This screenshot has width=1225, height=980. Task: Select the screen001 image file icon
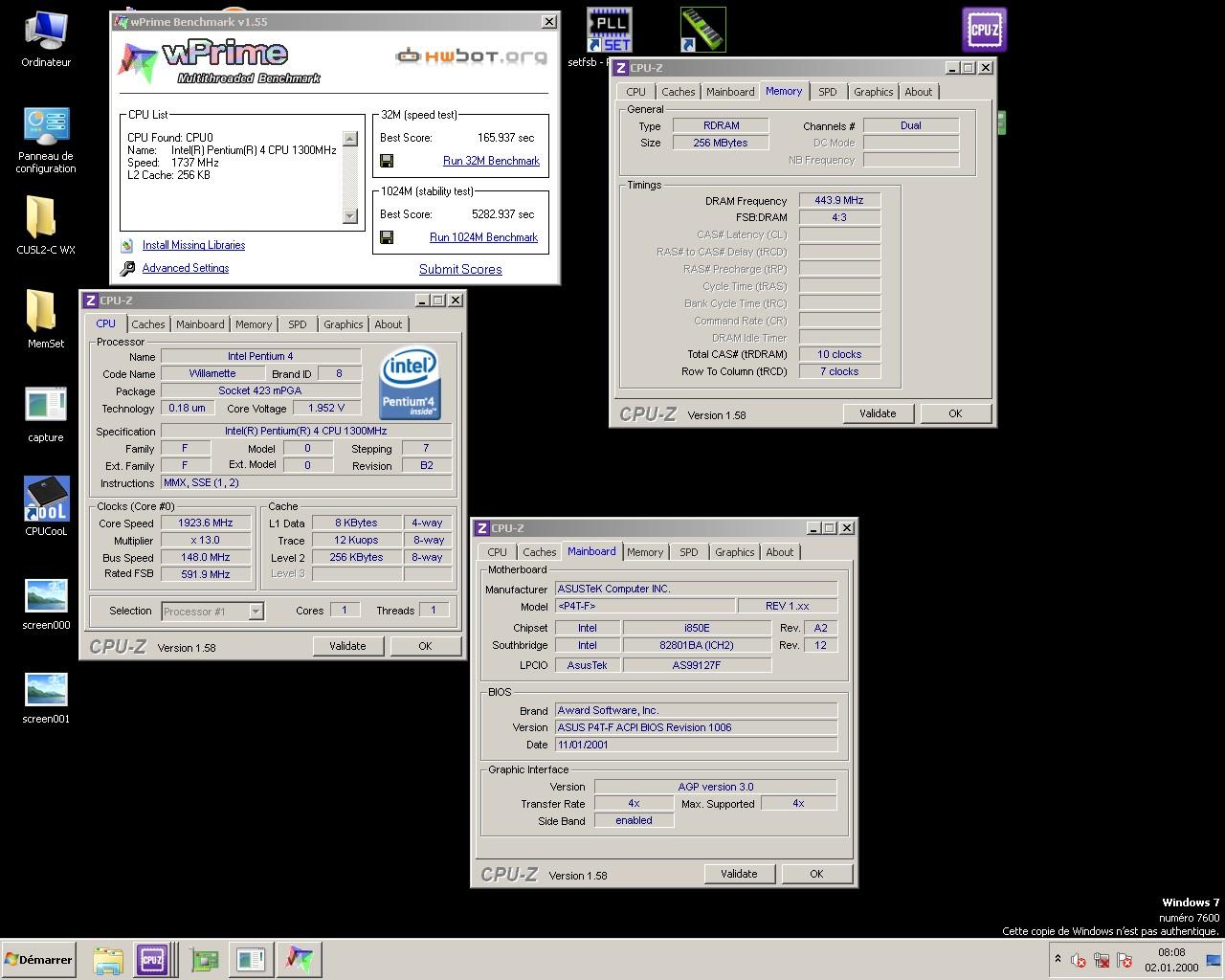46,698
